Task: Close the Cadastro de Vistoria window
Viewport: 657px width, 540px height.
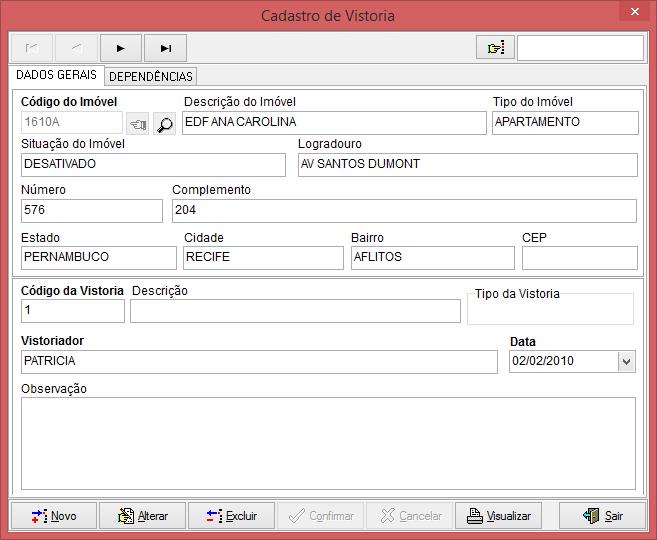Action: click(x=634, y=14)
